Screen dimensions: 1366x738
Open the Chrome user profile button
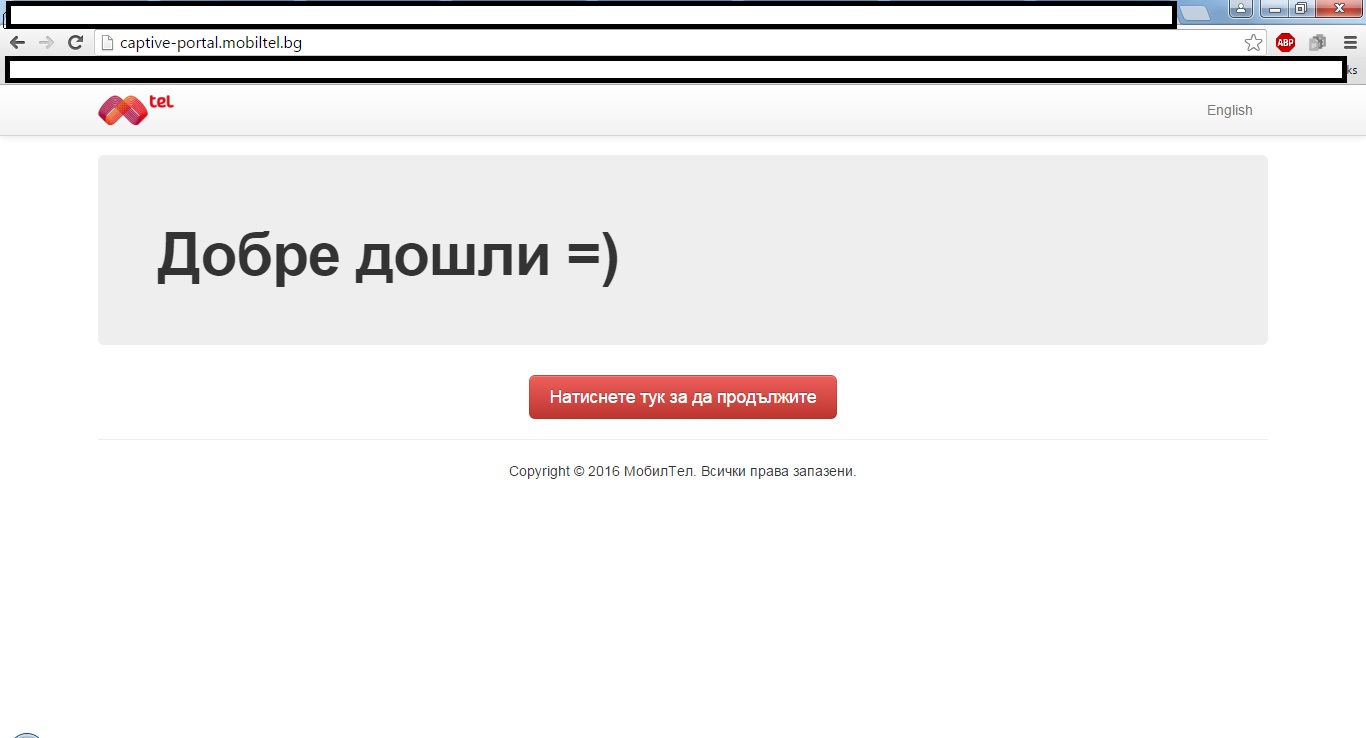(x=1241, y=9)
